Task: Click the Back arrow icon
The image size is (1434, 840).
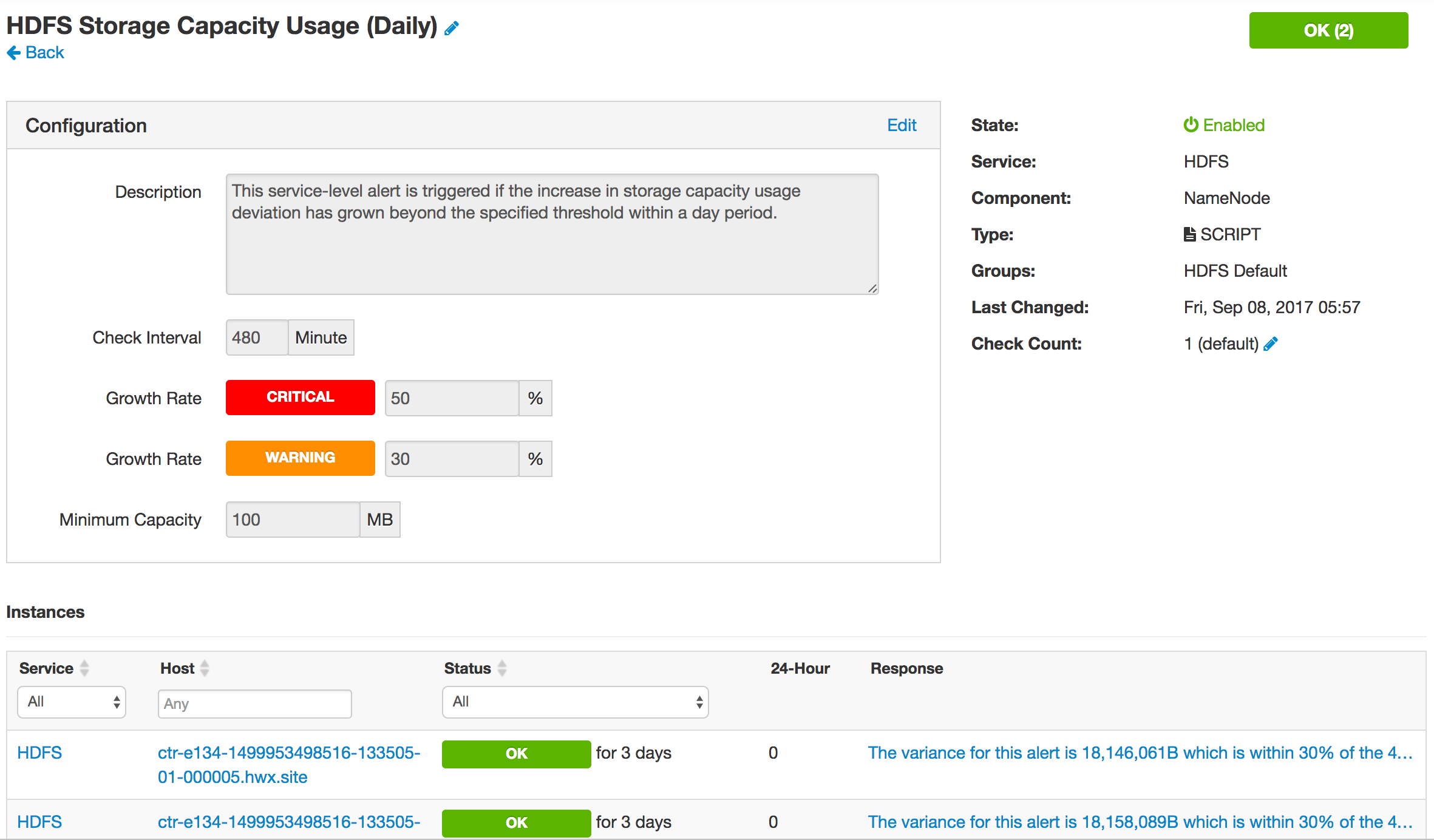Action: click(14, 53)
